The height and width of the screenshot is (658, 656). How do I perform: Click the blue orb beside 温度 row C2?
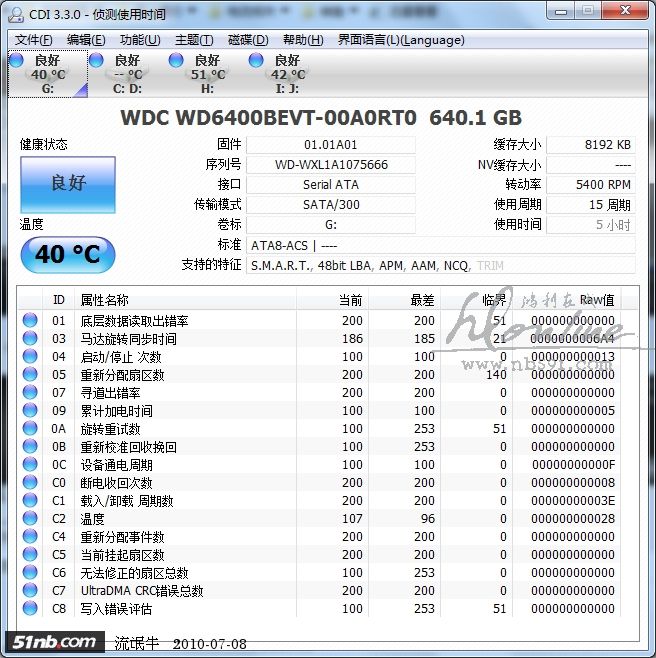click(30, 519)
